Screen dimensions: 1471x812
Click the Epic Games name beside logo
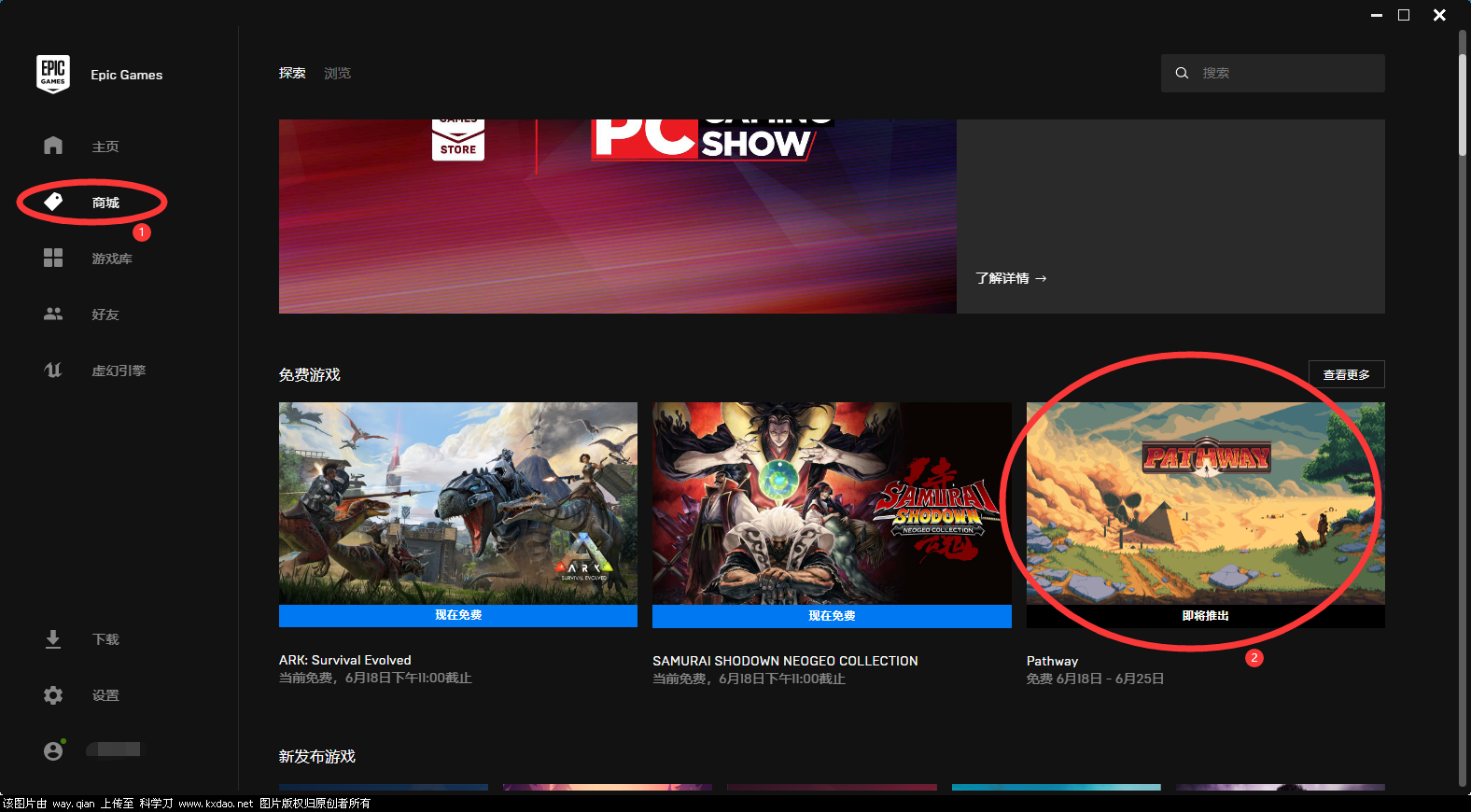tap(126, 75)
